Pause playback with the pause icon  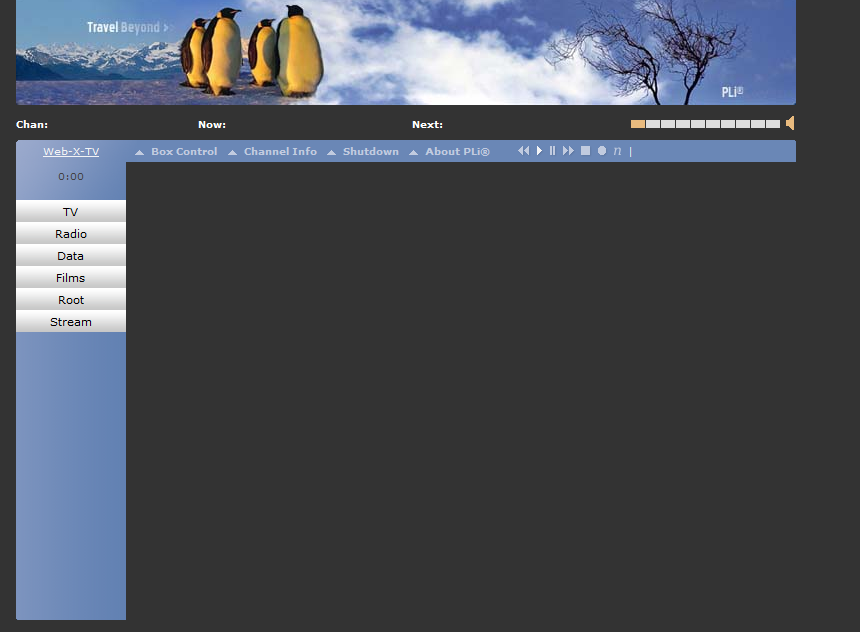pos(552,151)
